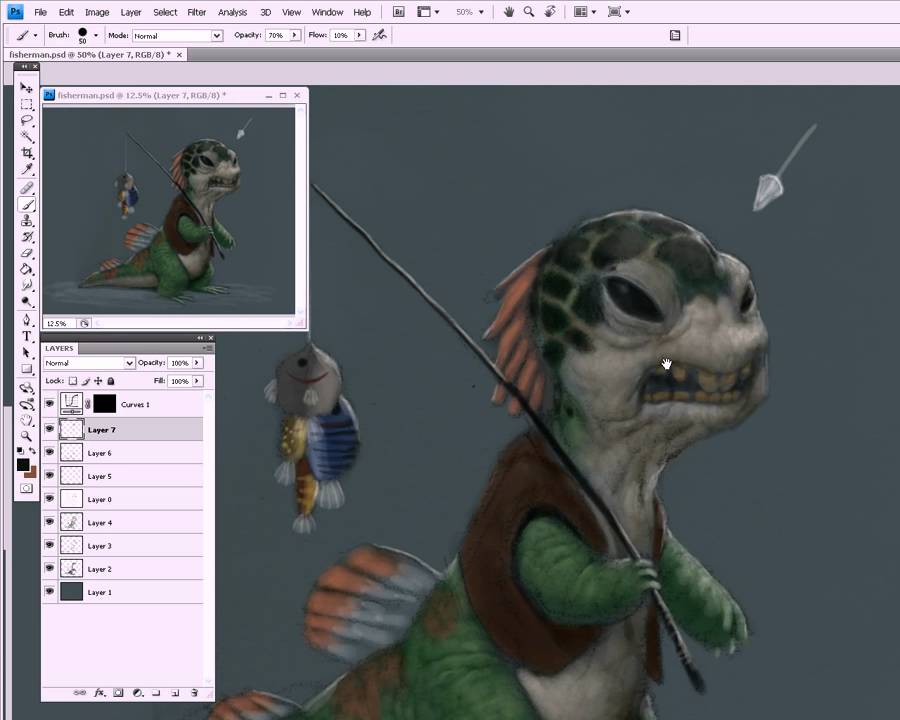This screenshot has width=900, height=720.
Task: Expand the brush Opacity slider arrow
Action: [x=294, y=35]
